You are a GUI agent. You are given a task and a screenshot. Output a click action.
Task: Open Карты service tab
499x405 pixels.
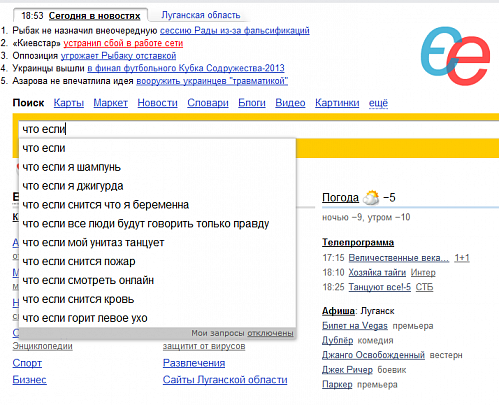(69, 103)
